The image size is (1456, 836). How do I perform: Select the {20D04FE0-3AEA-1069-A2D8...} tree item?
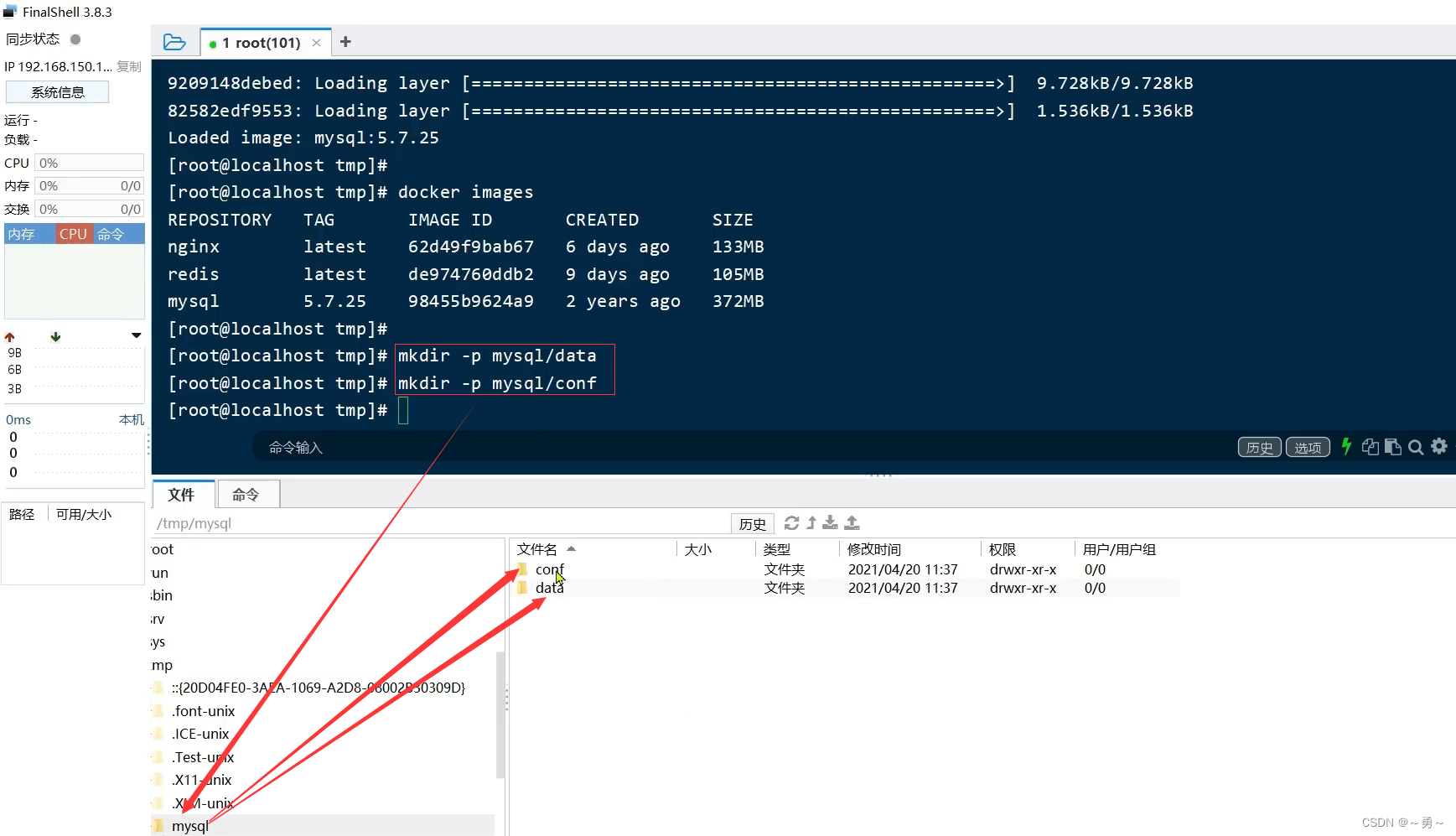[x=319, y=688]
